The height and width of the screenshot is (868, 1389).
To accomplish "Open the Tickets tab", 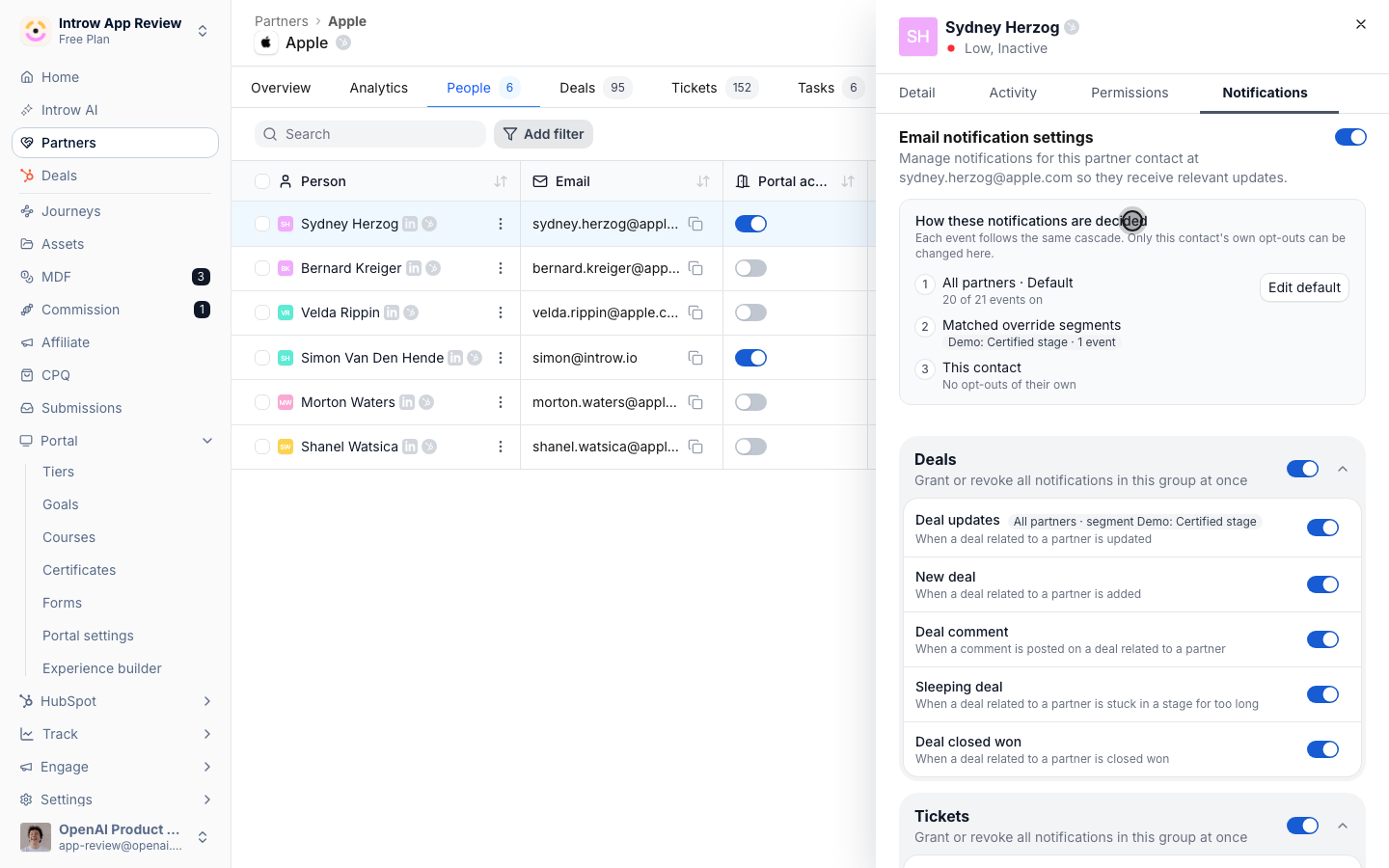I will coord(715,88).
